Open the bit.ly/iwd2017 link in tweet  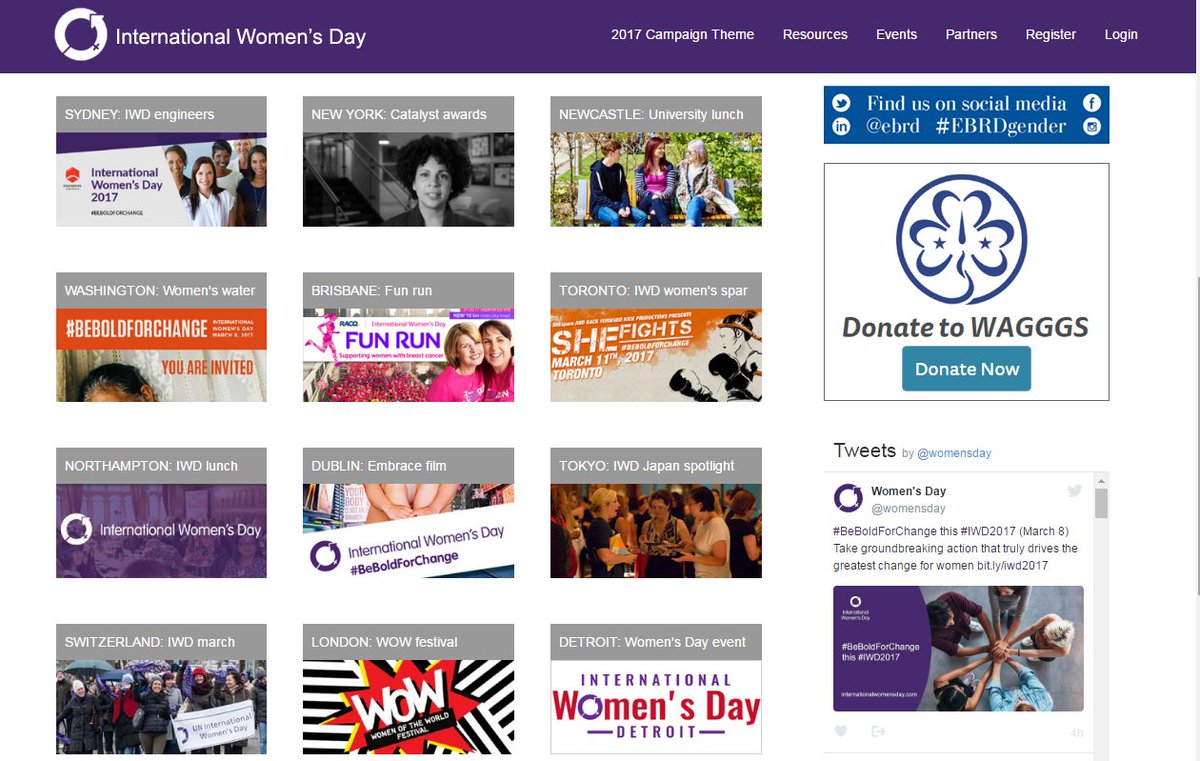point(1014,566)
